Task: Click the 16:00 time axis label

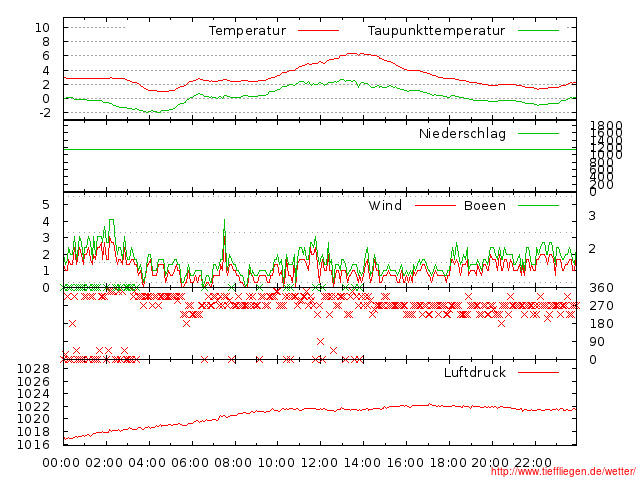Action: point(405,463)
